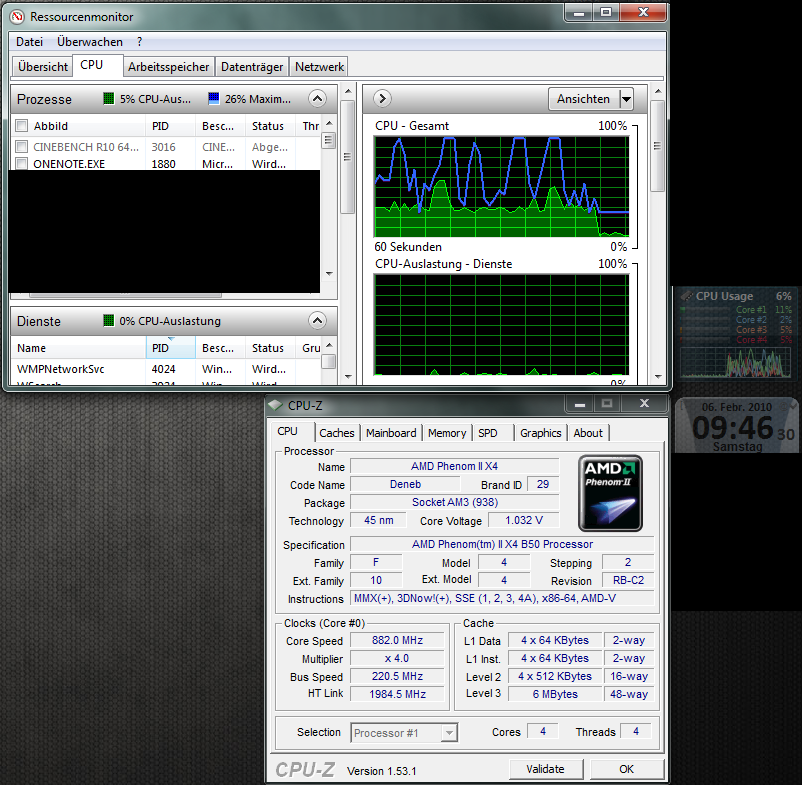Switch to the Netzwerk tab
The image size is (802, 785).
pos(319,67)
